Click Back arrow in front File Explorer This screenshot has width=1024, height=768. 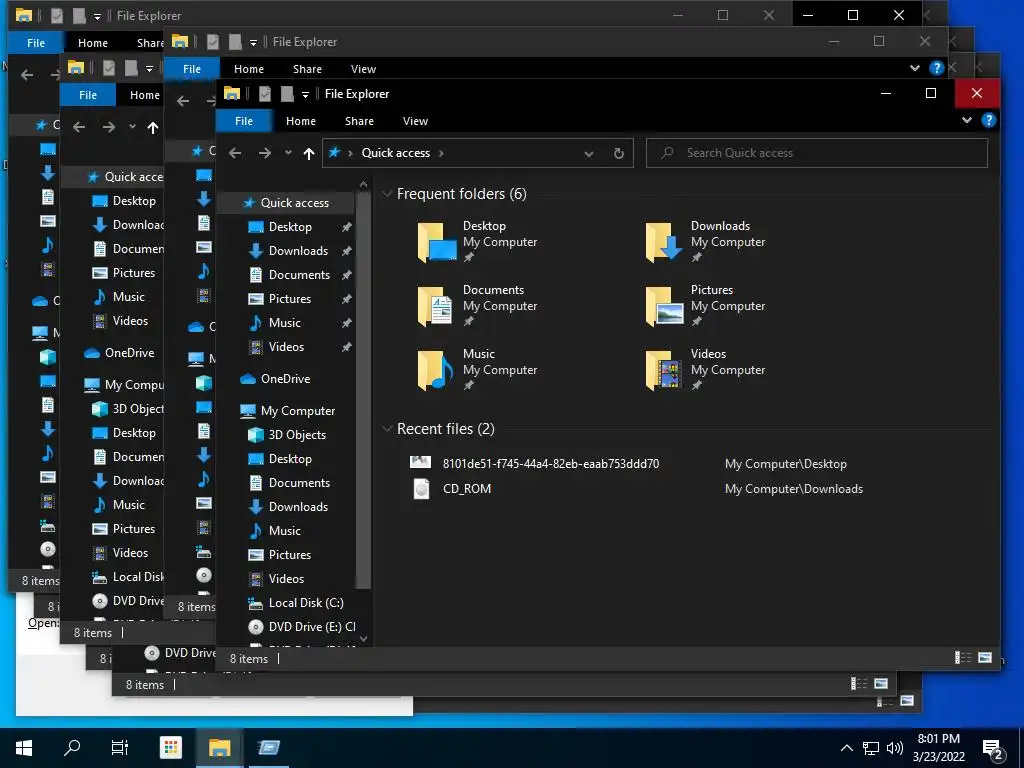tap(235, 153)
